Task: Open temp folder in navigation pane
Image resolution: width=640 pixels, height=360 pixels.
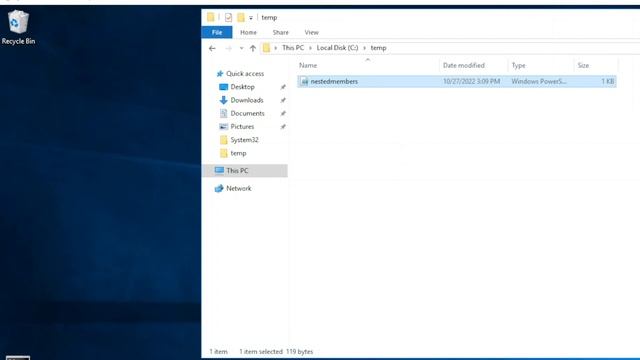Action: coord(238,153)
